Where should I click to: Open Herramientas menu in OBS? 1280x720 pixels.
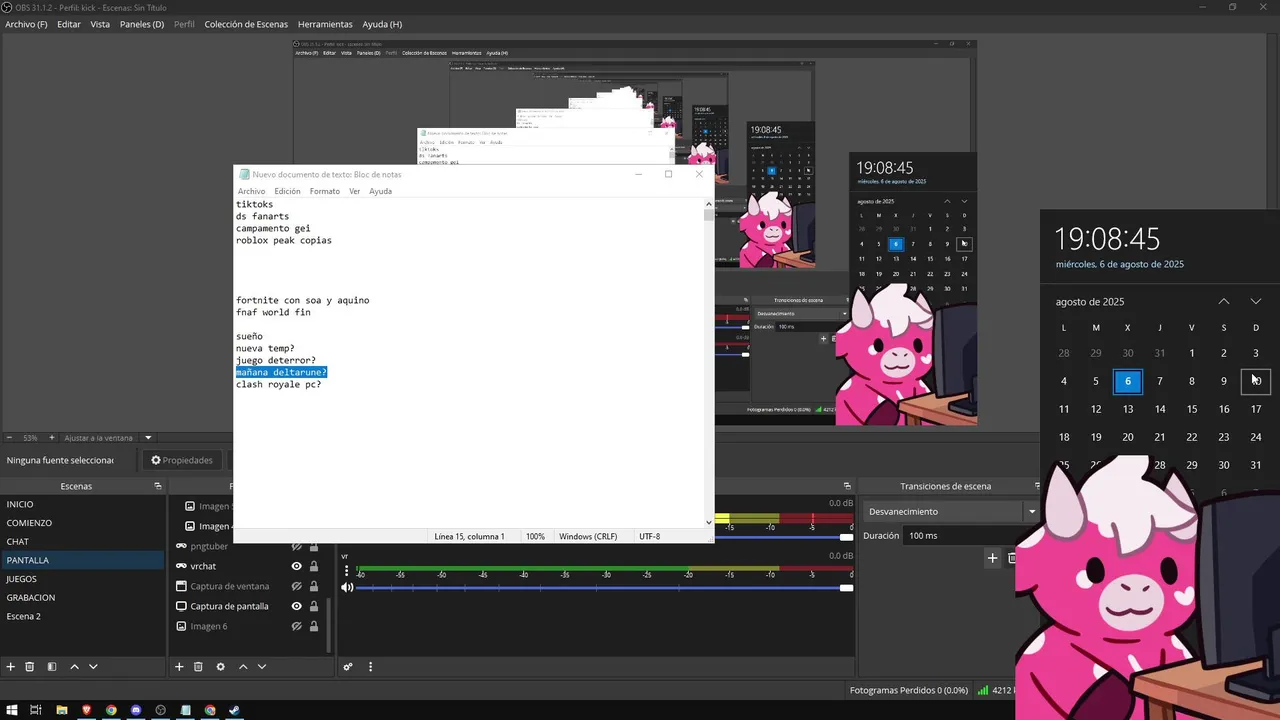tap(325, 24)
